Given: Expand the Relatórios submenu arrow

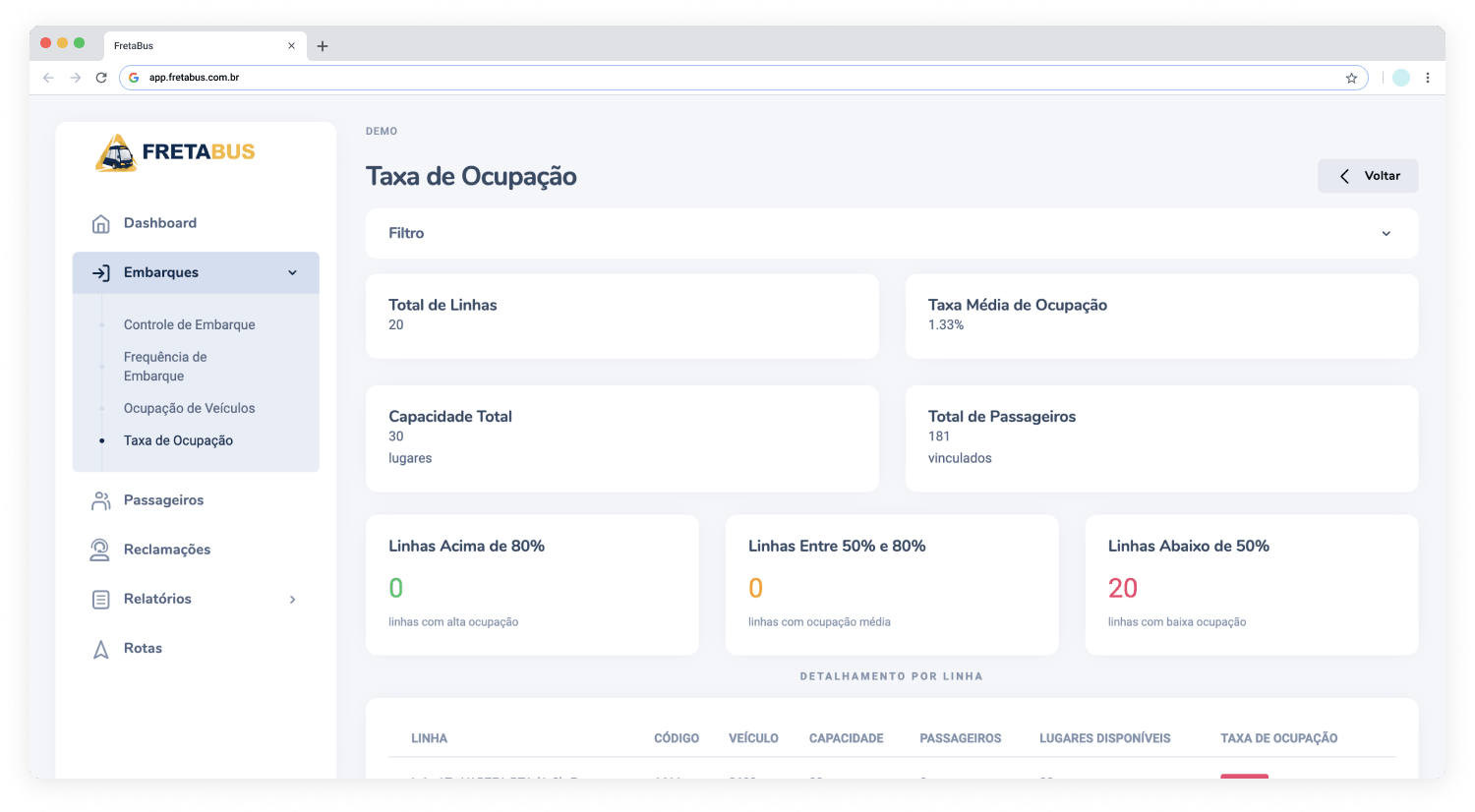Looking at the screenshot, I should coord(292,600).
